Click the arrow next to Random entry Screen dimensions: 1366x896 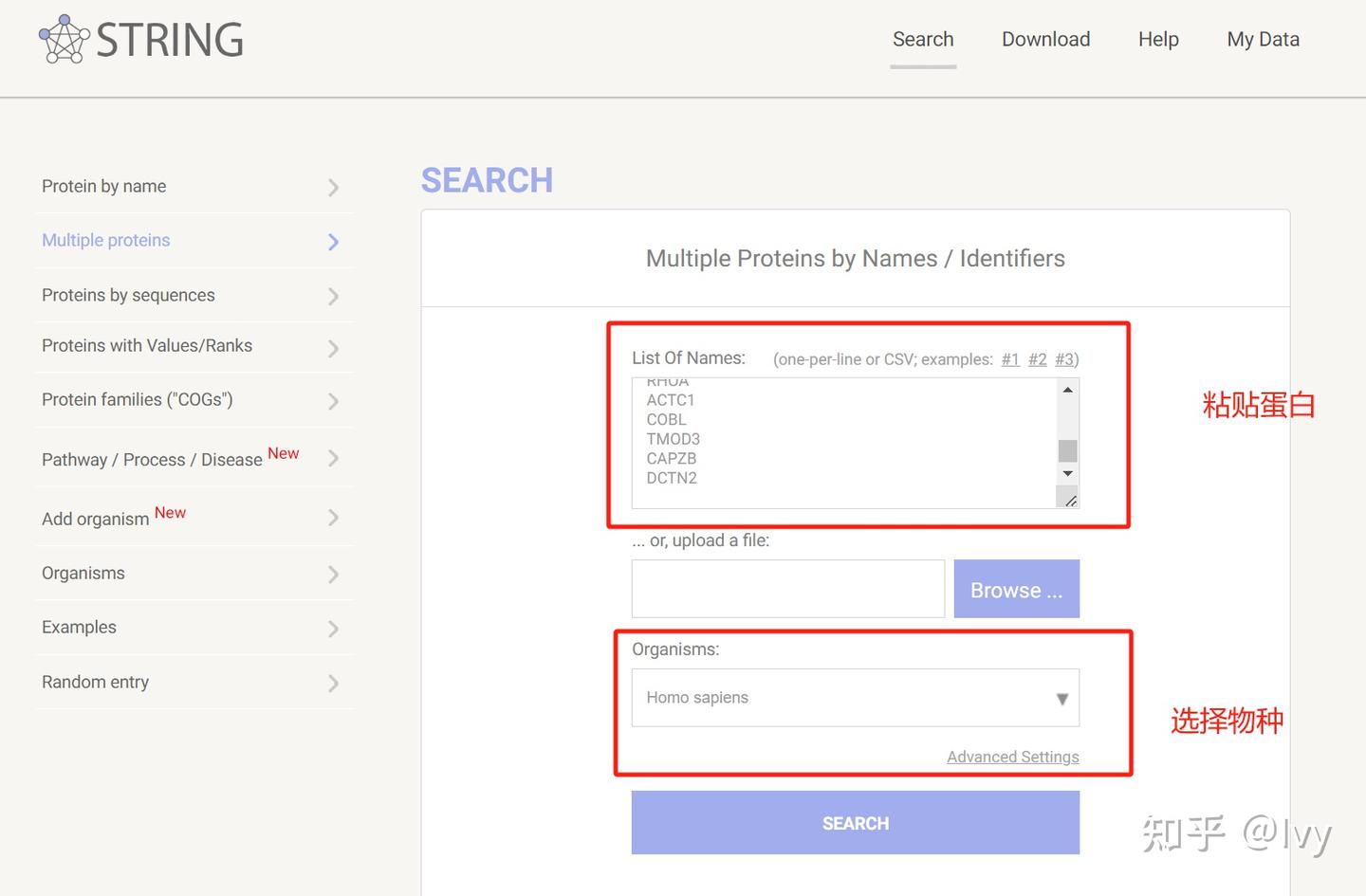pyautogui.click(x=333, y=684)
